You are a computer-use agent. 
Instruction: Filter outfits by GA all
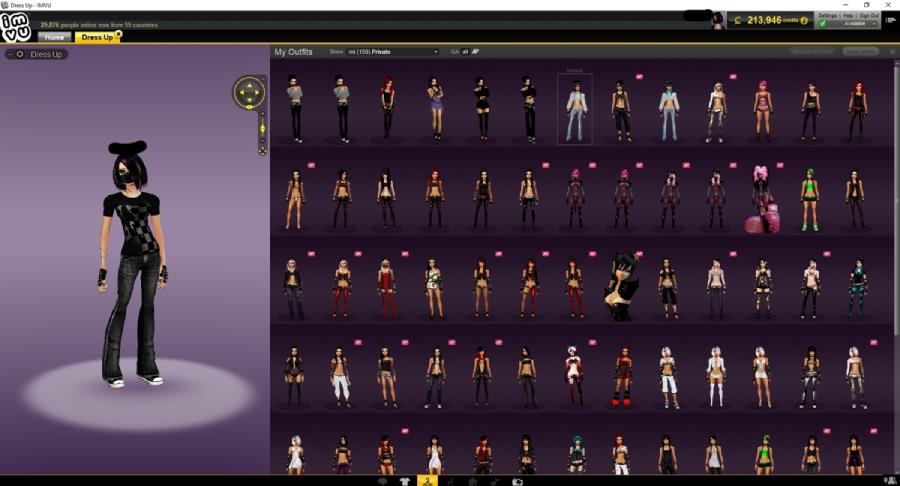(465, 52)
